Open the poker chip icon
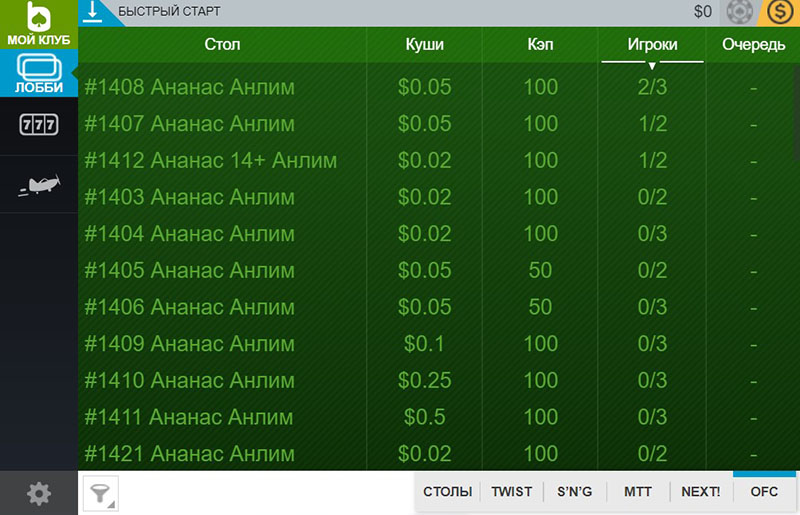Image resolution: width=800 pixels, height=515 pixels. 739,12
